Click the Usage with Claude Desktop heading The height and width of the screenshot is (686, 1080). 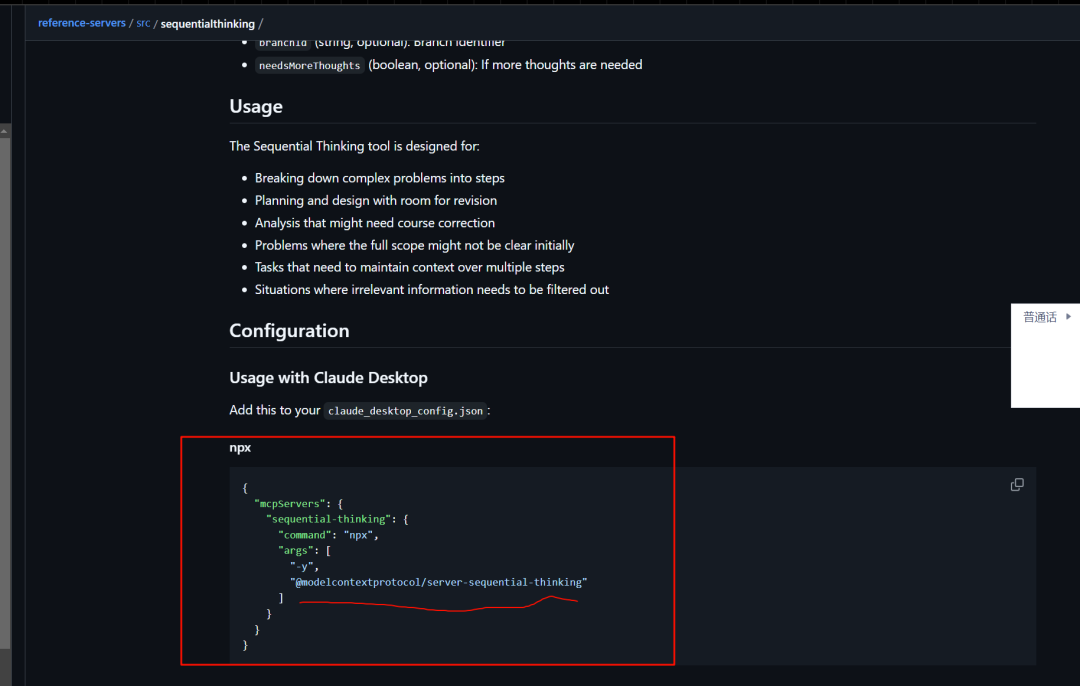coord(328,378)
